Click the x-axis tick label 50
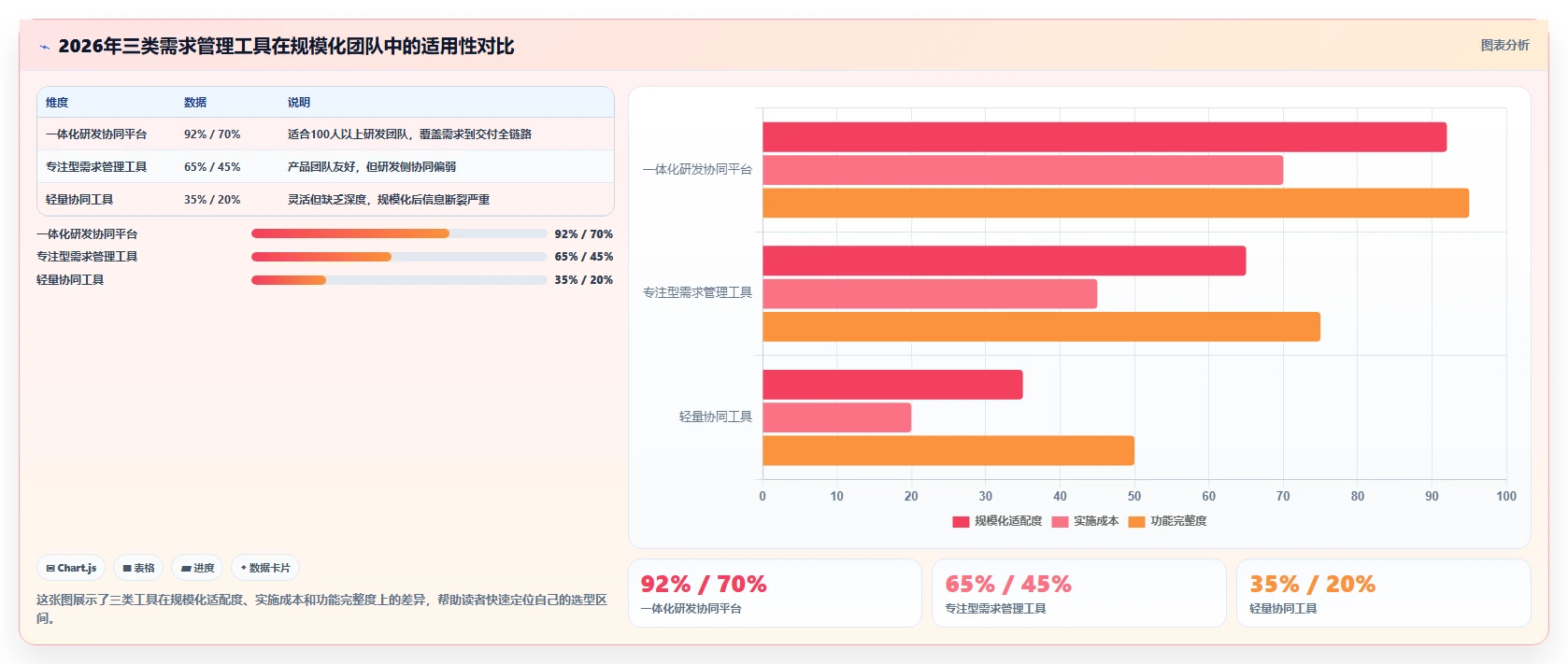The image size is (1568, 664). coord(1134,497)
